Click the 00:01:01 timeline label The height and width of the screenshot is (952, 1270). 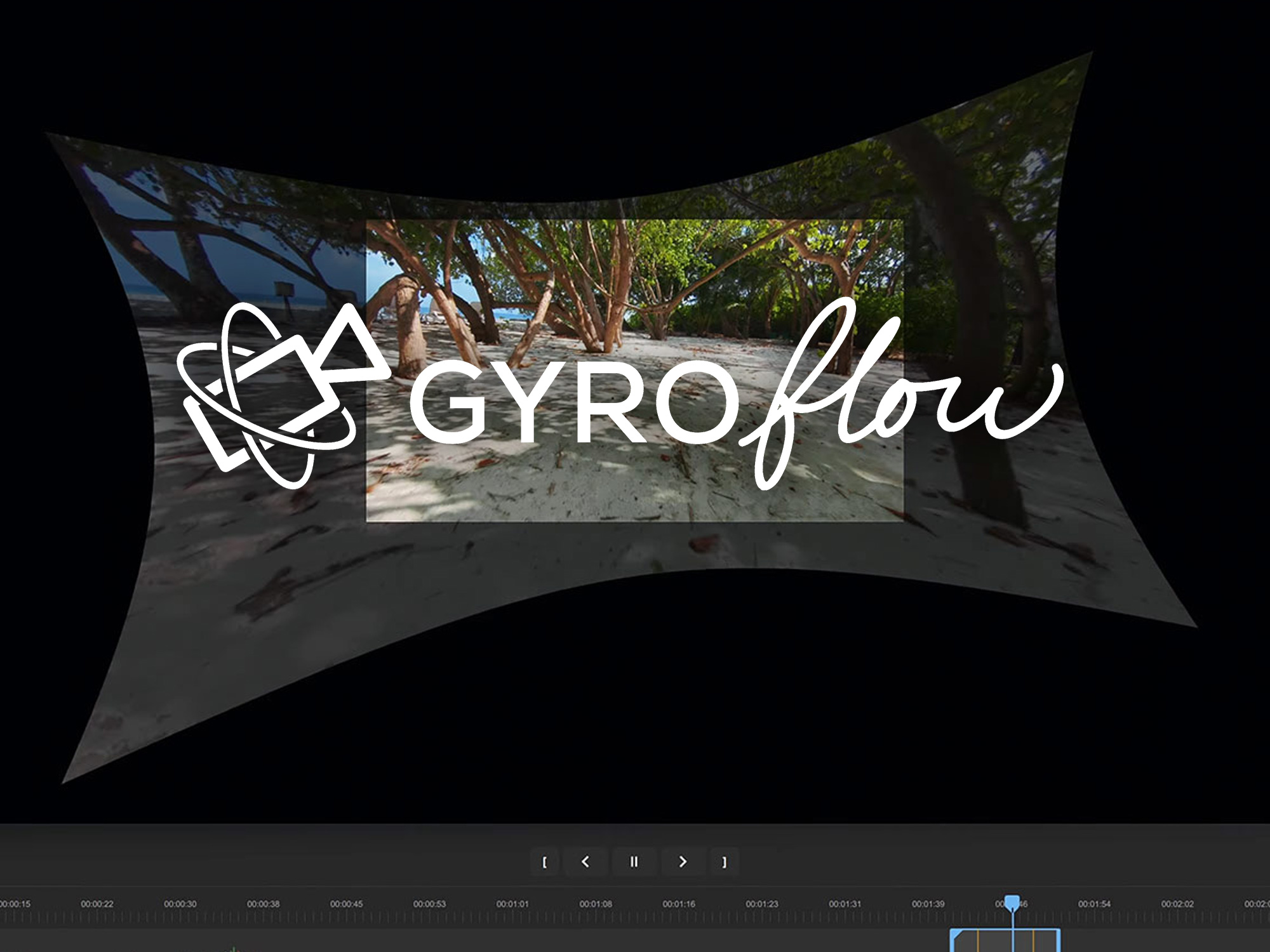click(x=513, y=904)
